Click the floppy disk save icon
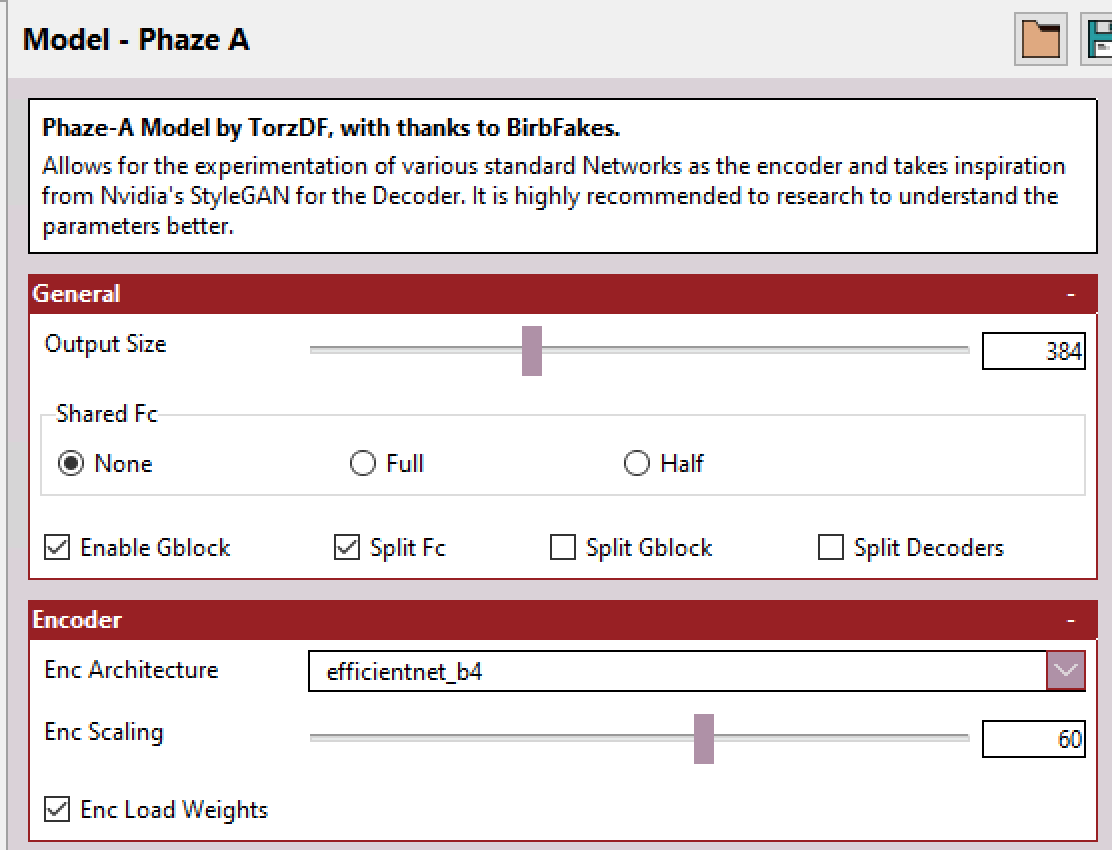1112x850 pixels. pos(1098,39)
